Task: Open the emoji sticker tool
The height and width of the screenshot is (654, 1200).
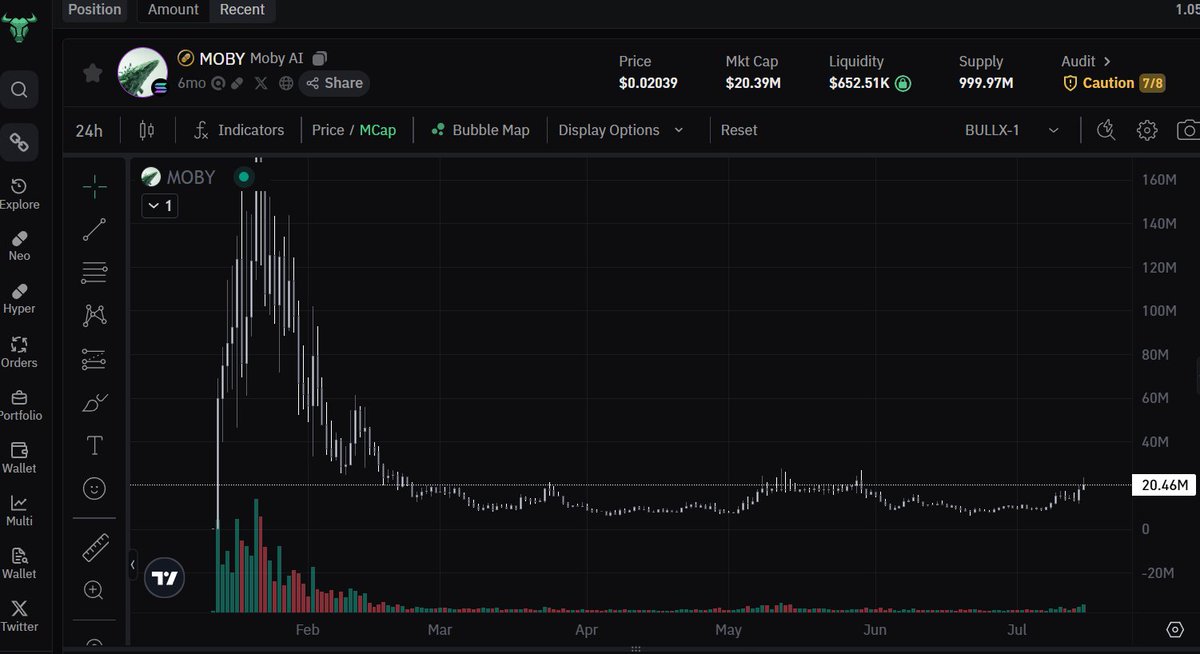Action: point(95,488)
